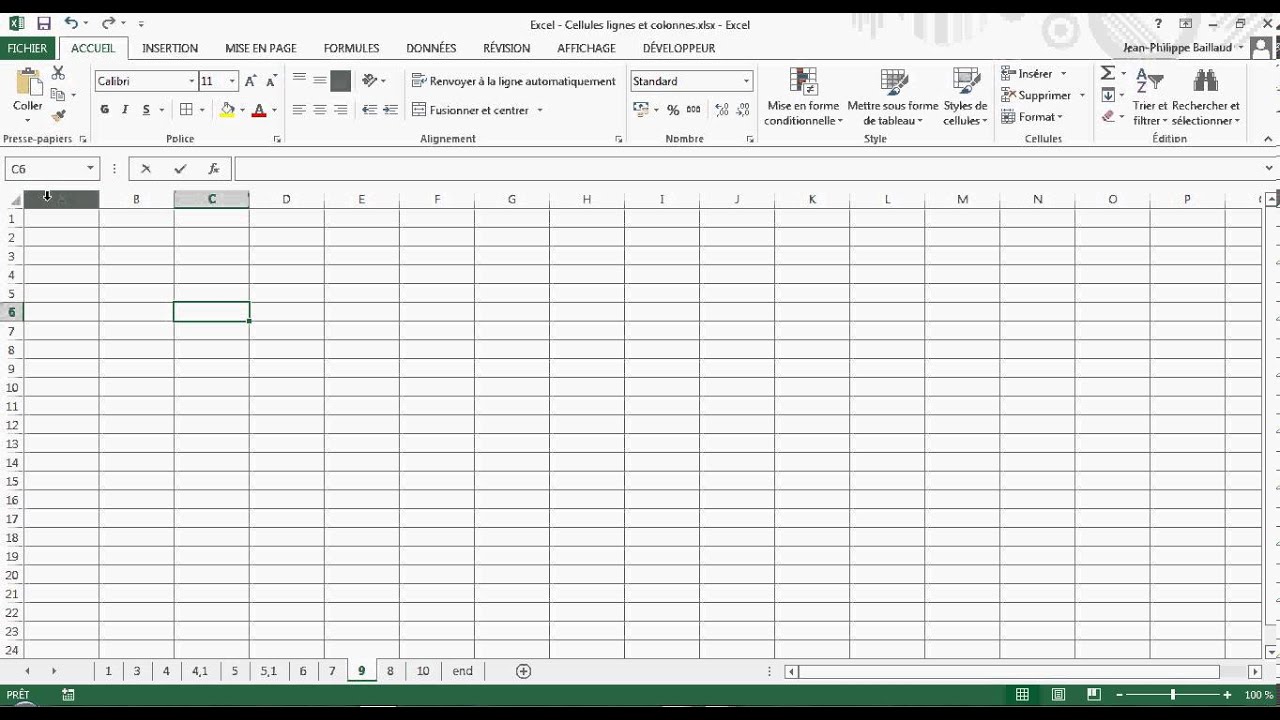Click the Fill down arrow icon
The height and width of the screenshot is (720, 1280).
point(1107,95)
